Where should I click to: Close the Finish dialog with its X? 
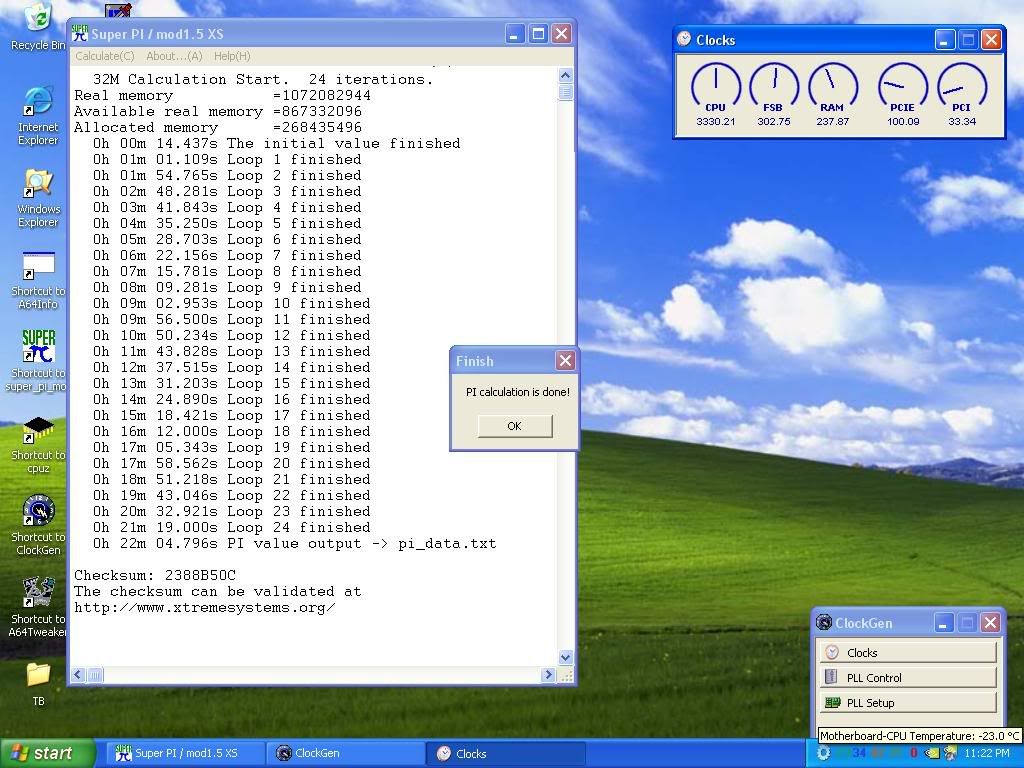coord(565,360)
